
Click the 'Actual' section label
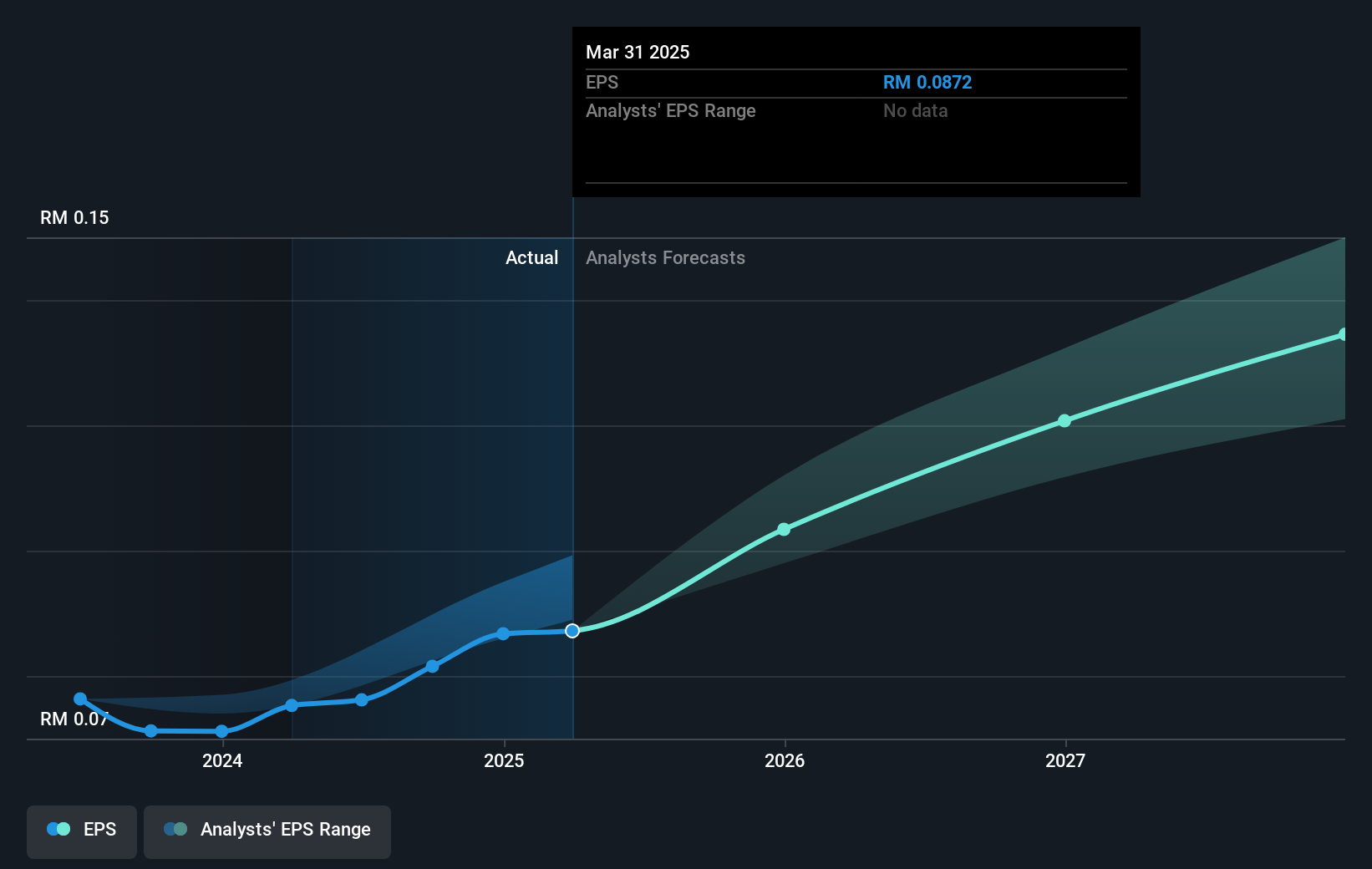pyautogui.click(x=531, y=257)
